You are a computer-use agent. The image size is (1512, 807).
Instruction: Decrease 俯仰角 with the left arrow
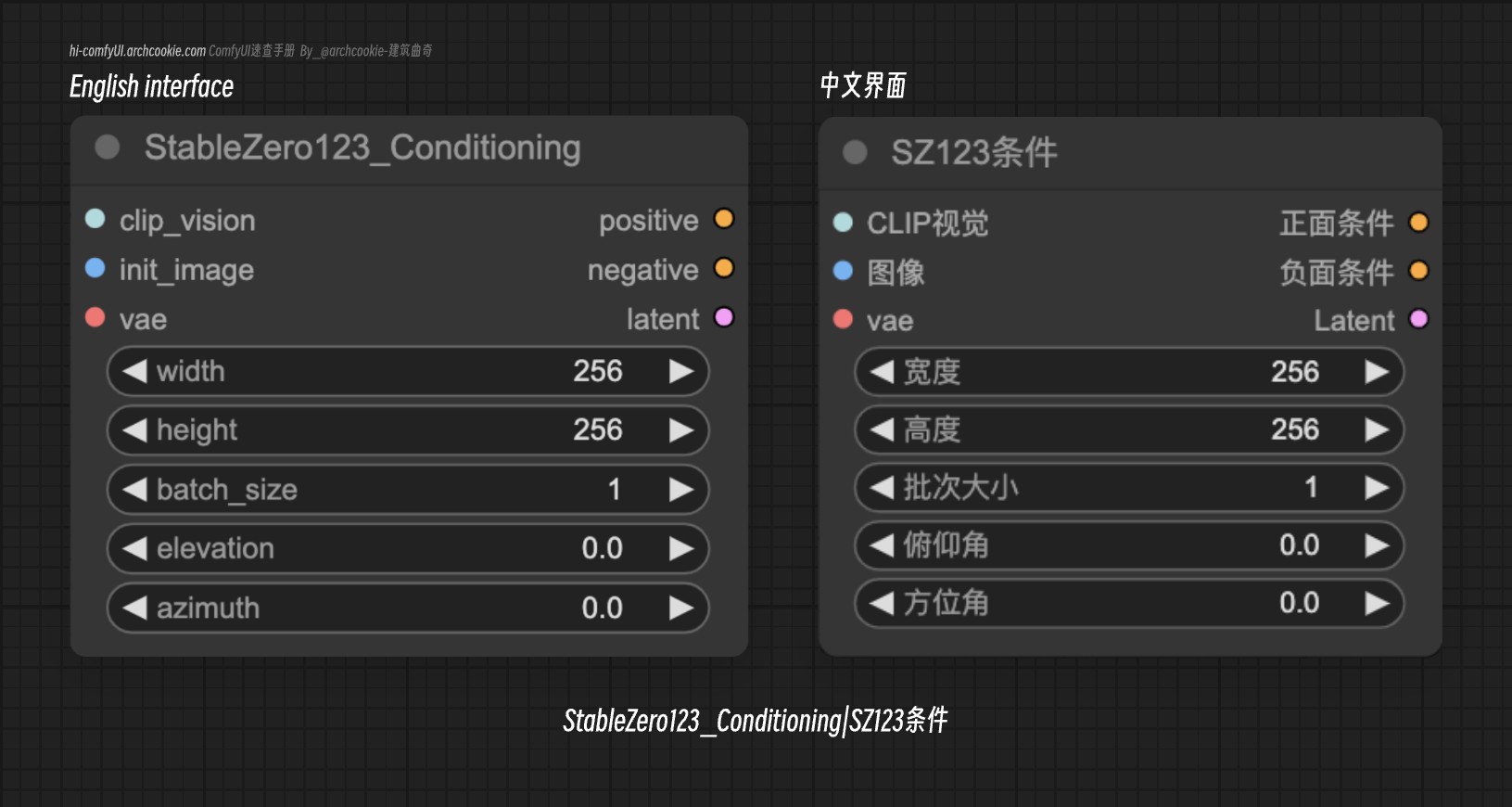[x=882, y=545]
